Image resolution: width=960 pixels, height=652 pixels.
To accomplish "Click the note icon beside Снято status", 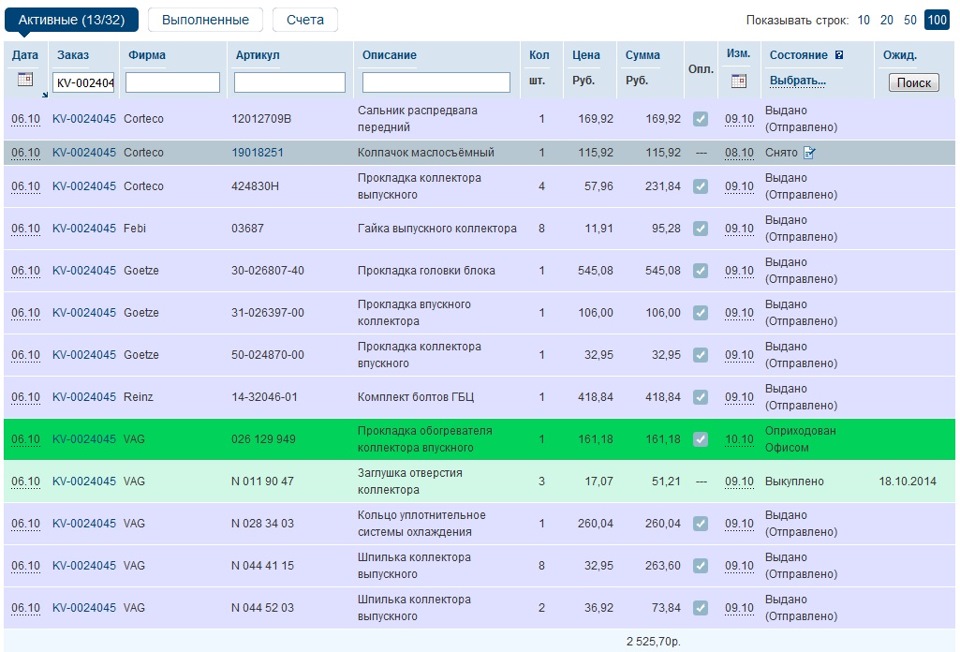I will tap(810, 153).
